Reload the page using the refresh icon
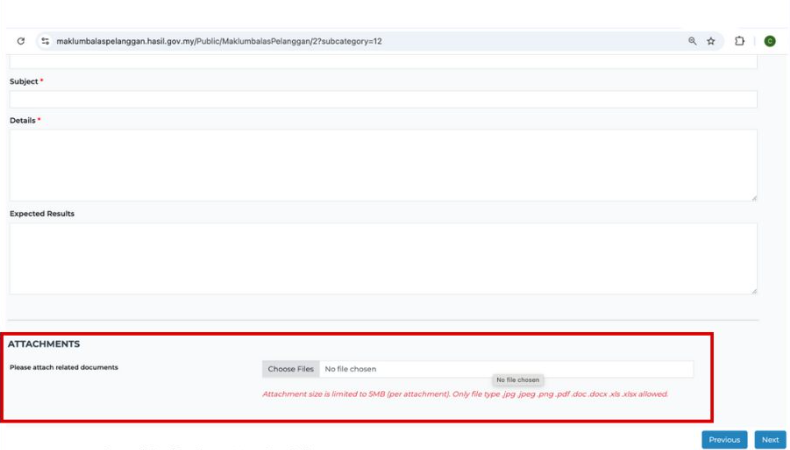Viewport: 790px width, 450px height. (x=21, y=41)
